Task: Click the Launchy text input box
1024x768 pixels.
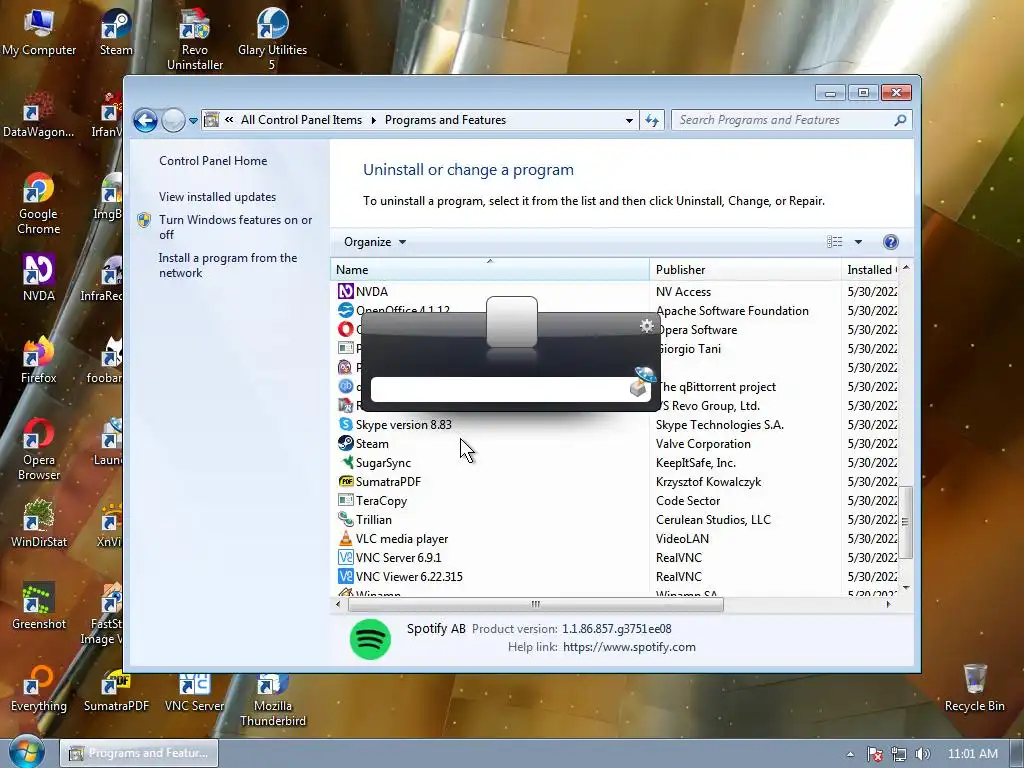Action: (500, 389)
